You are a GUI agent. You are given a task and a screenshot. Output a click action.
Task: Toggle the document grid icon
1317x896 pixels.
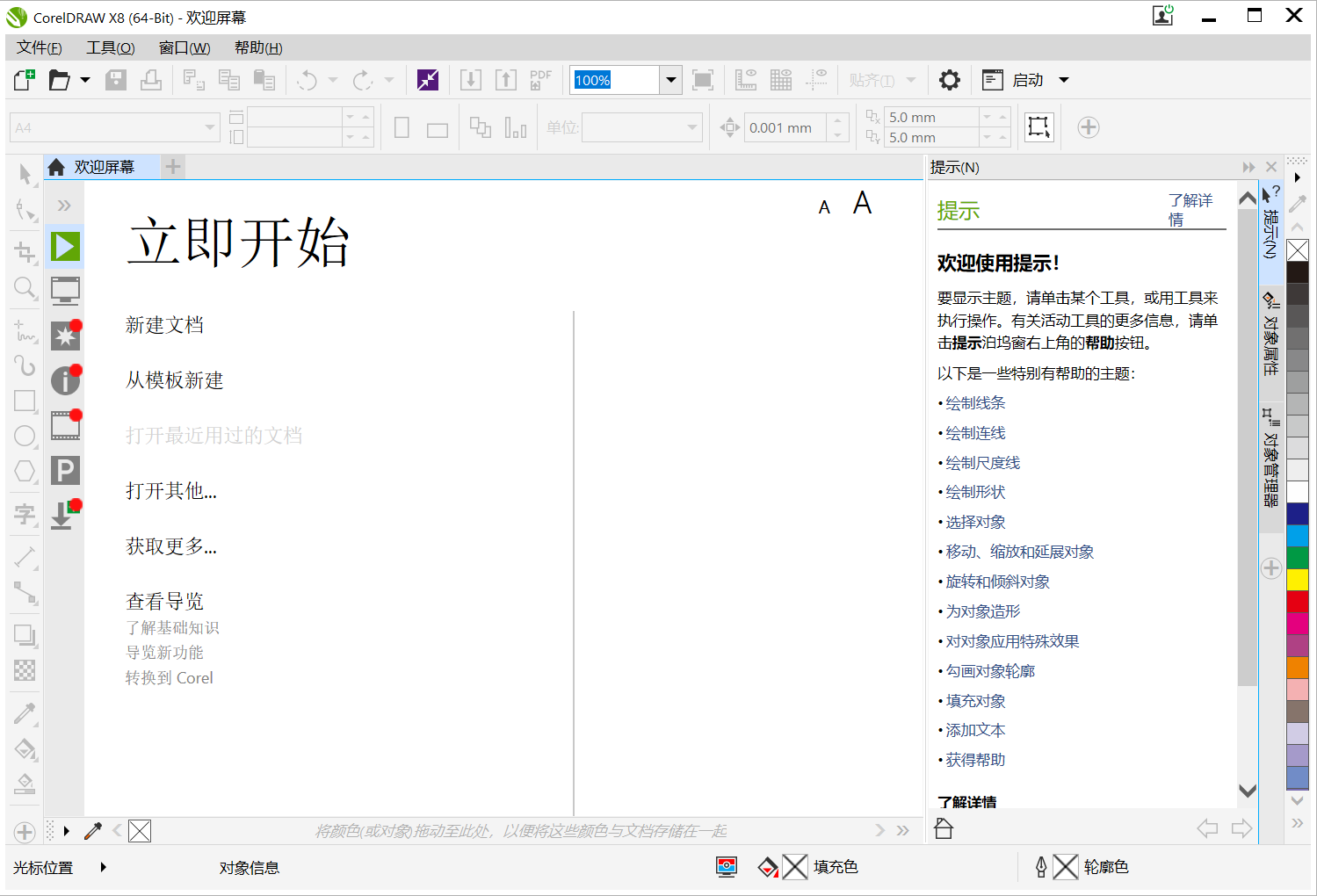781,80
